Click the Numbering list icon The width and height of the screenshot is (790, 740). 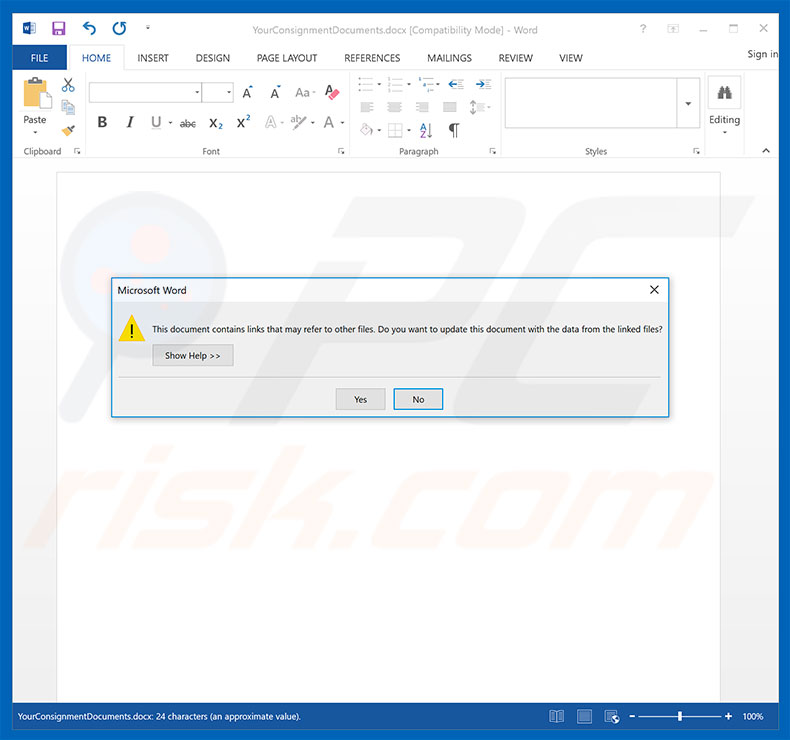pos(395,84)
